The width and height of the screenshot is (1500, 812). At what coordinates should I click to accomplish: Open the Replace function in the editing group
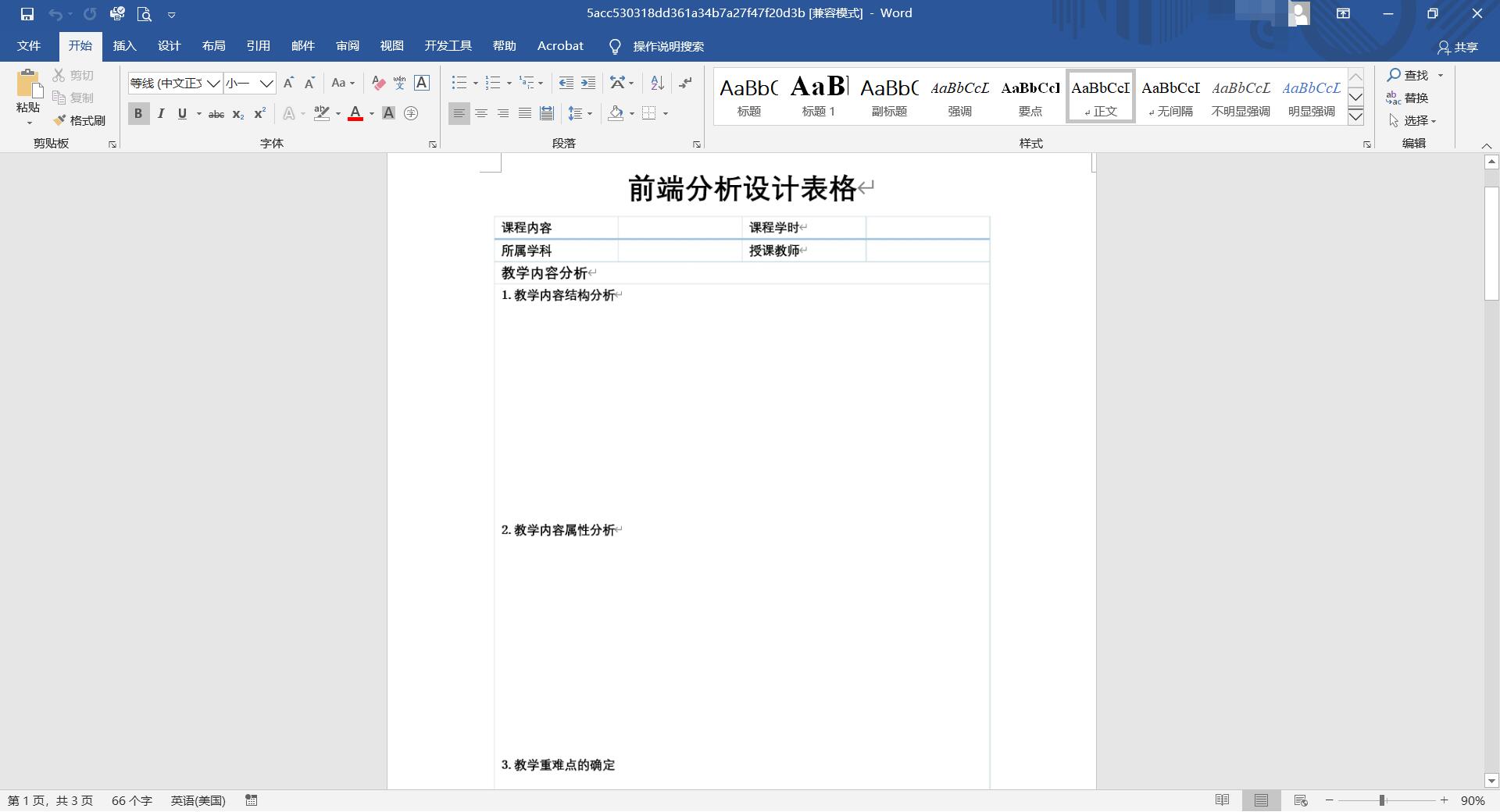pos(1415,98)
